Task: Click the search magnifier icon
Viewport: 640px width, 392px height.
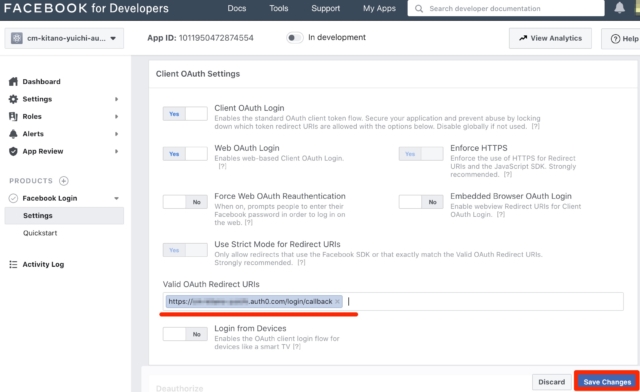Action: (419, 9)
